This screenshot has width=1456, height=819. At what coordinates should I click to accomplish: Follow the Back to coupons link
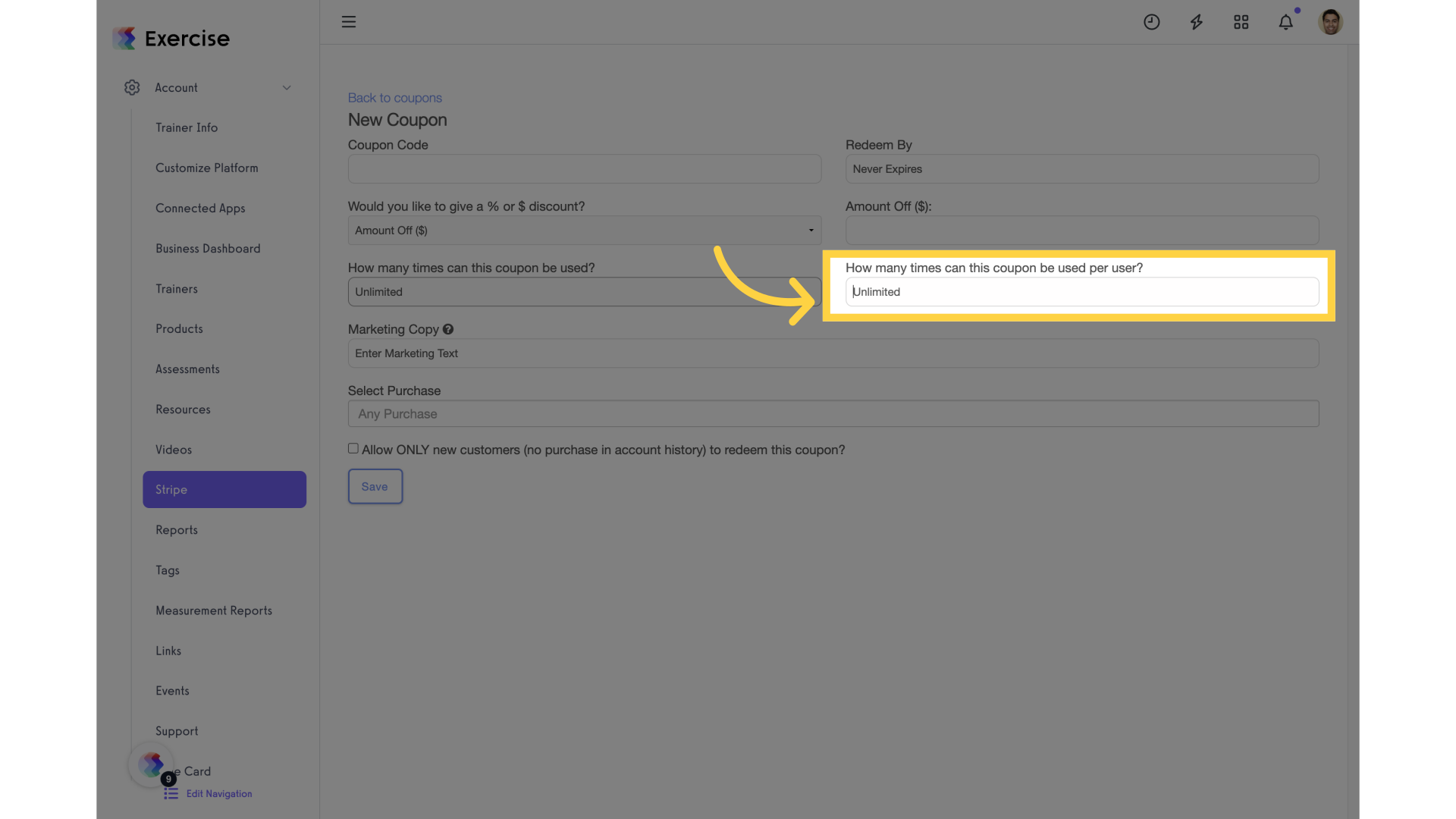(394, 98)
